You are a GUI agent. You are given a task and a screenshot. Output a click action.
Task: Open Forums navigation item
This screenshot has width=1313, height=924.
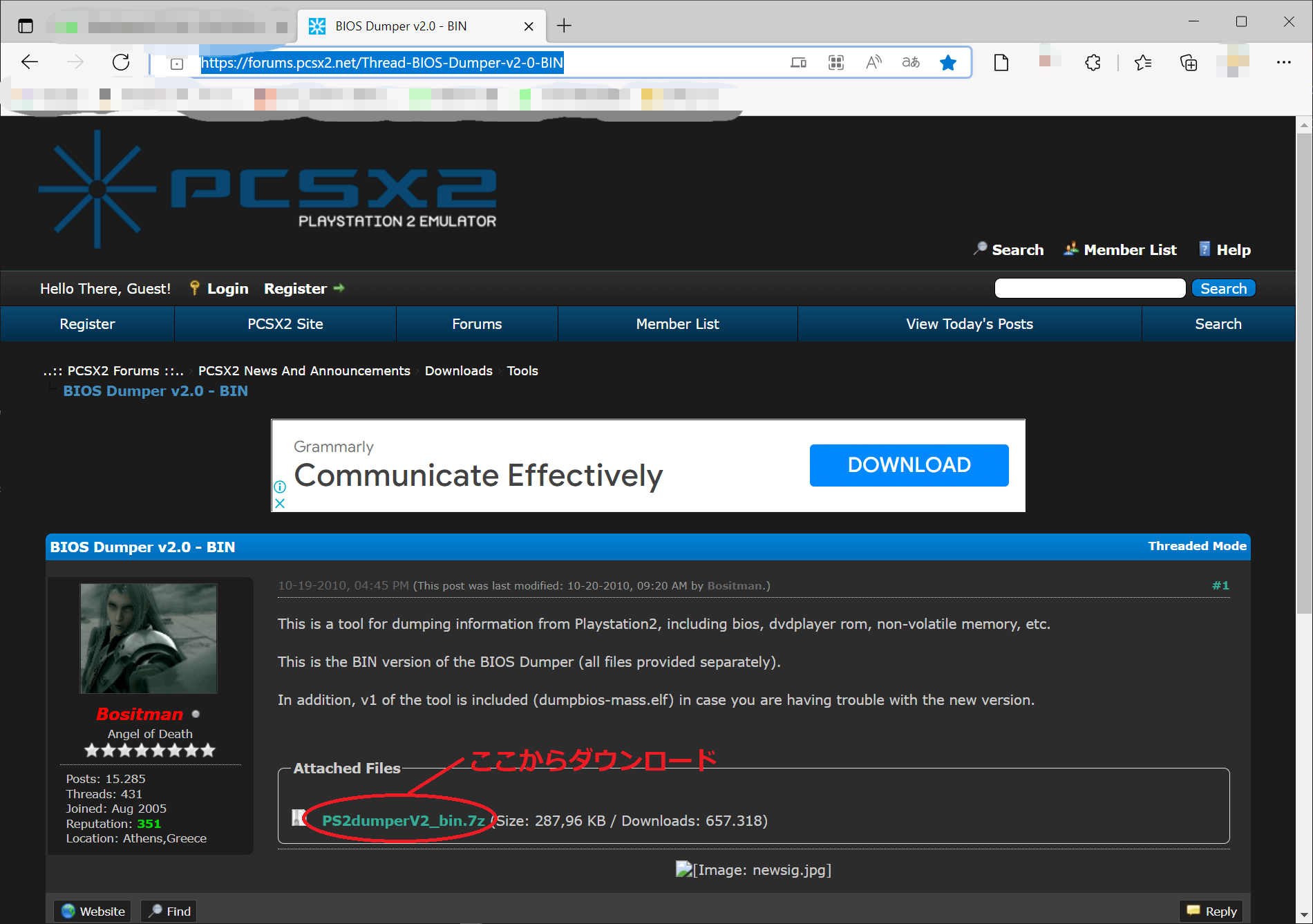477,324
